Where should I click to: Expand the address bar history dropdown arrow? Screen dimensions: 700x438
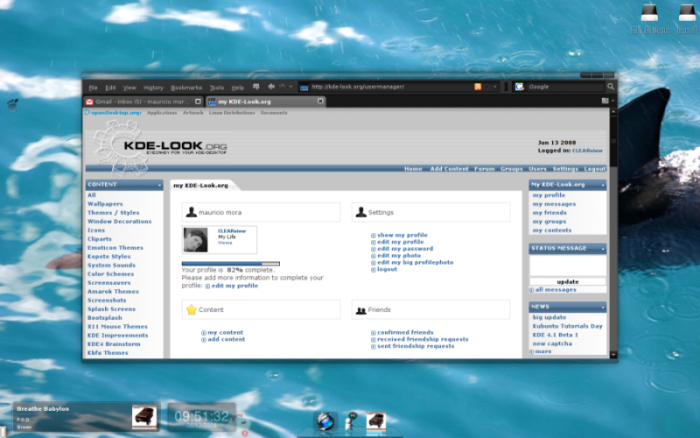(x=495, y=87)
